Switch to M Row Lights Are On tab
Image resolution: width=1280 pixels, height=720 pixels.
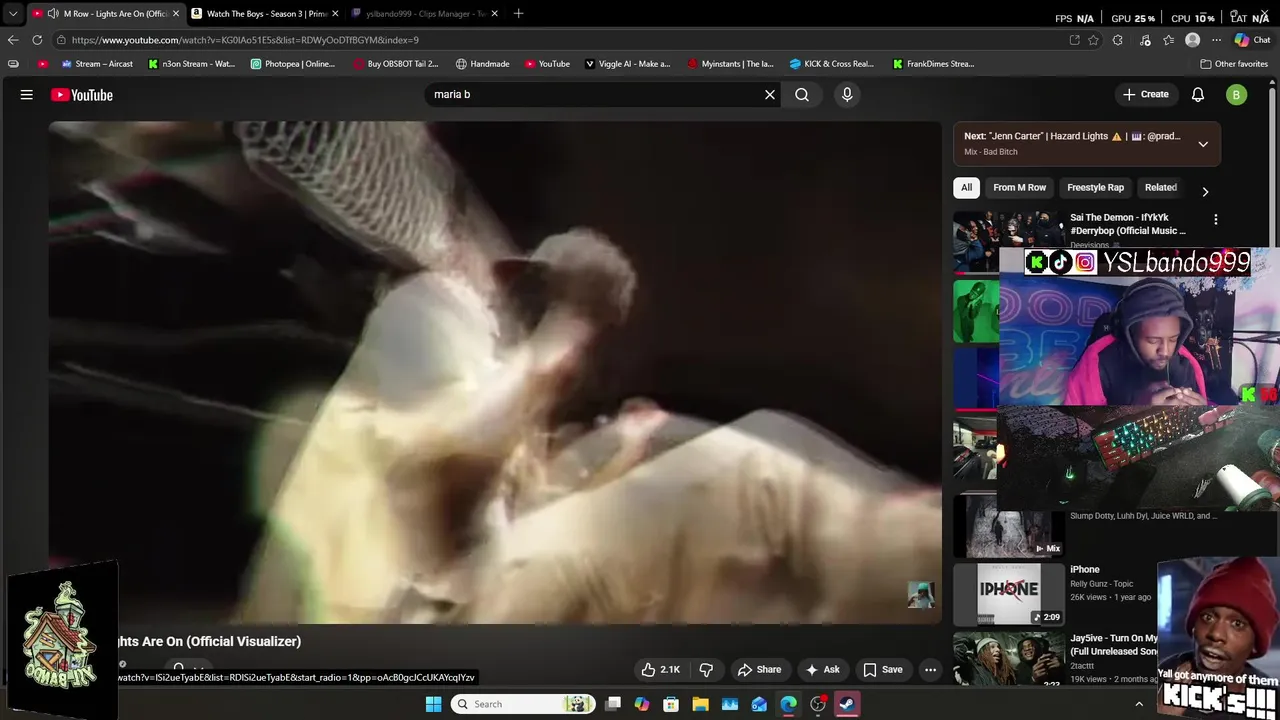106,14
